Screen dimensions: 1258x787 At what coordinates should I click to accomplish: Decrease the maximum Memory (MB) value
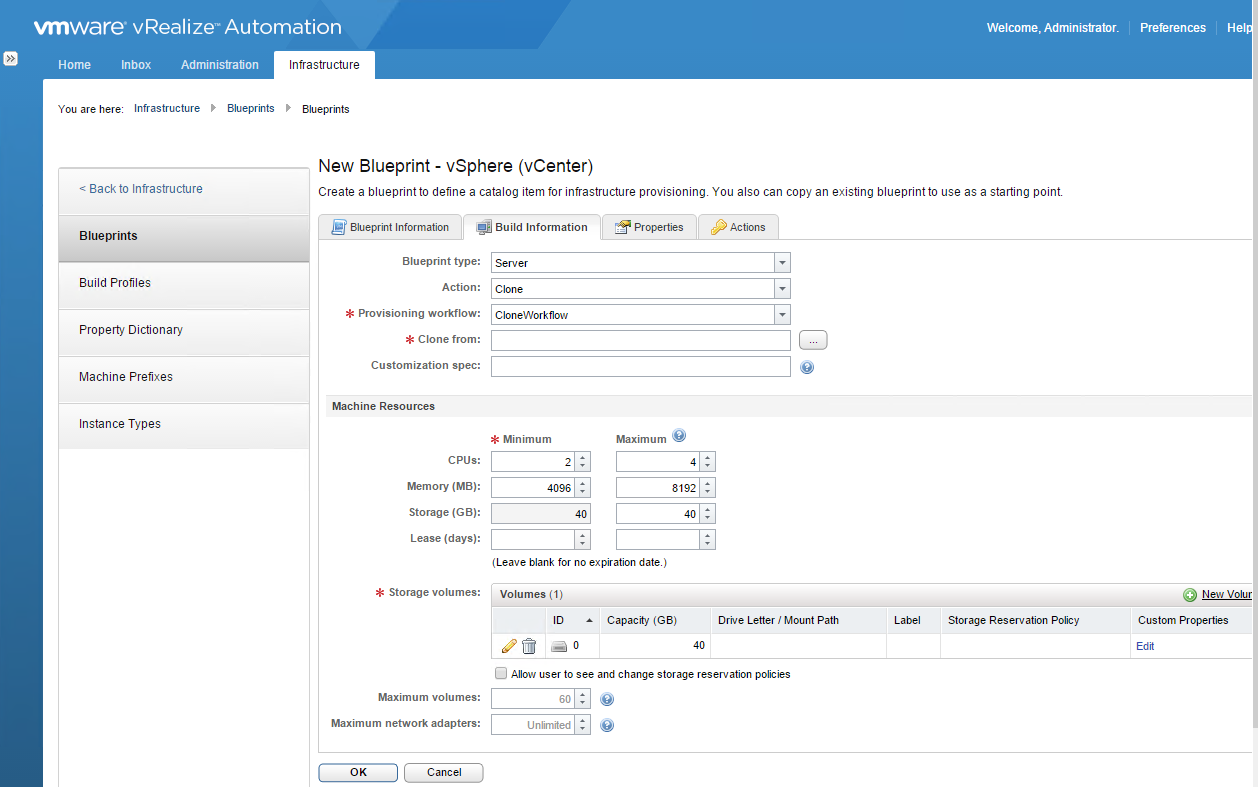point(707,493)
